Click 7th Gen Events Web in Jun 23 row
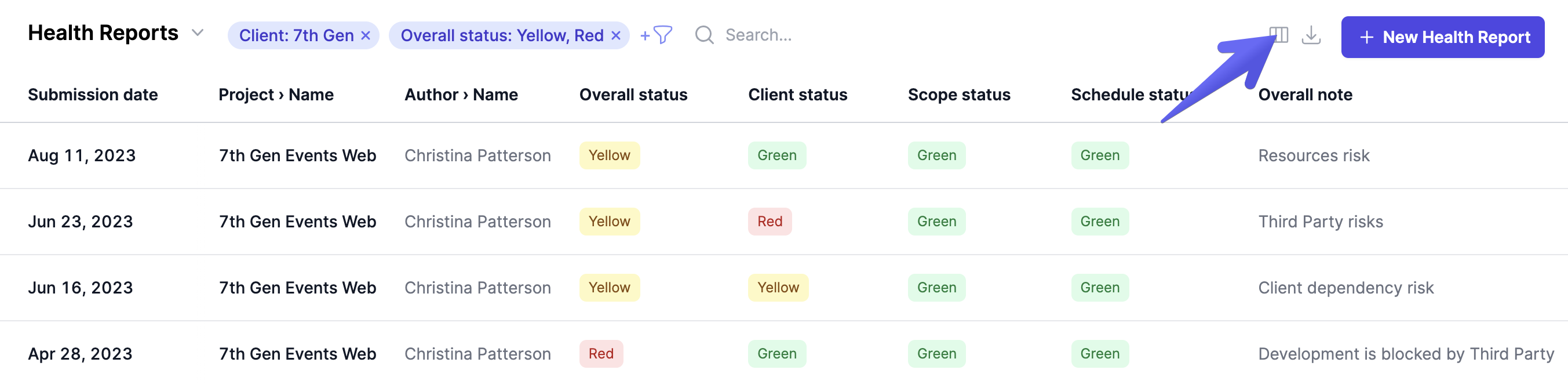 (x=297, y=222)
